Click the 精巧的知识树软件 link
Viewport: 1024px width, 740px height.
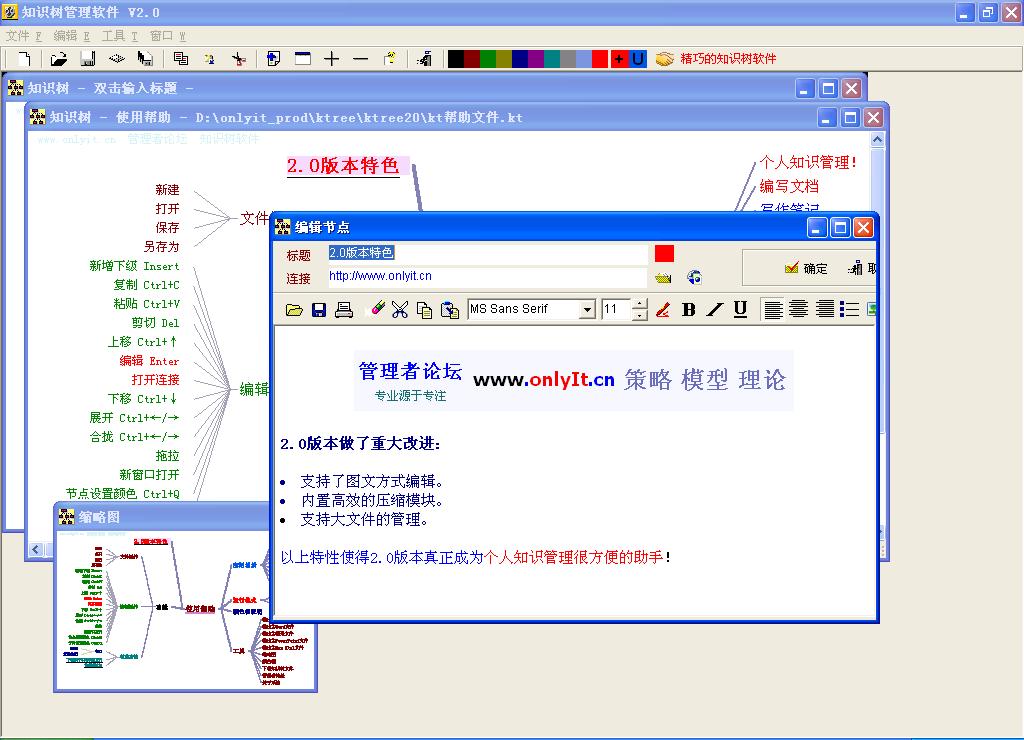728,59
